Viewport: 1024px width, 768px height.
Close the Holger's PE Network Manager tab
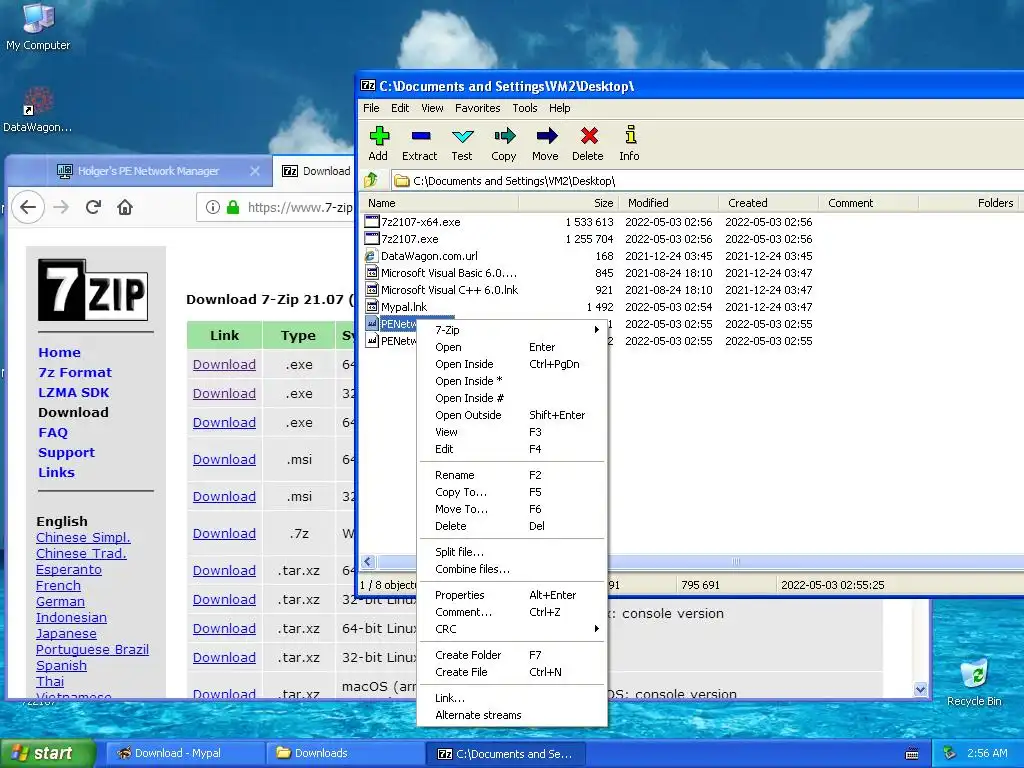click(255, 171)
